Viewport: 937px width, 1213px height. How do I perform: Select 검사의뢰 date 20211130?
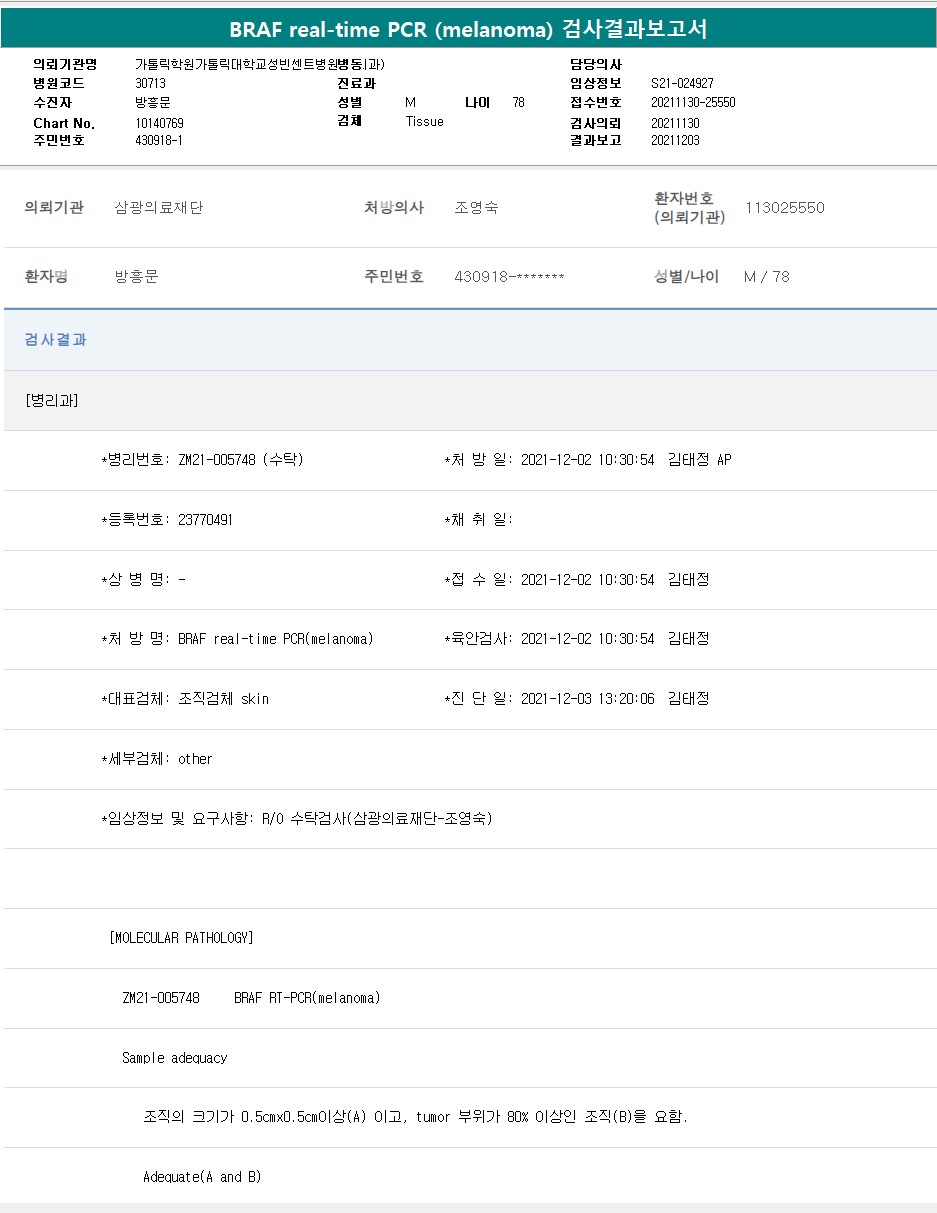point(675,123)
